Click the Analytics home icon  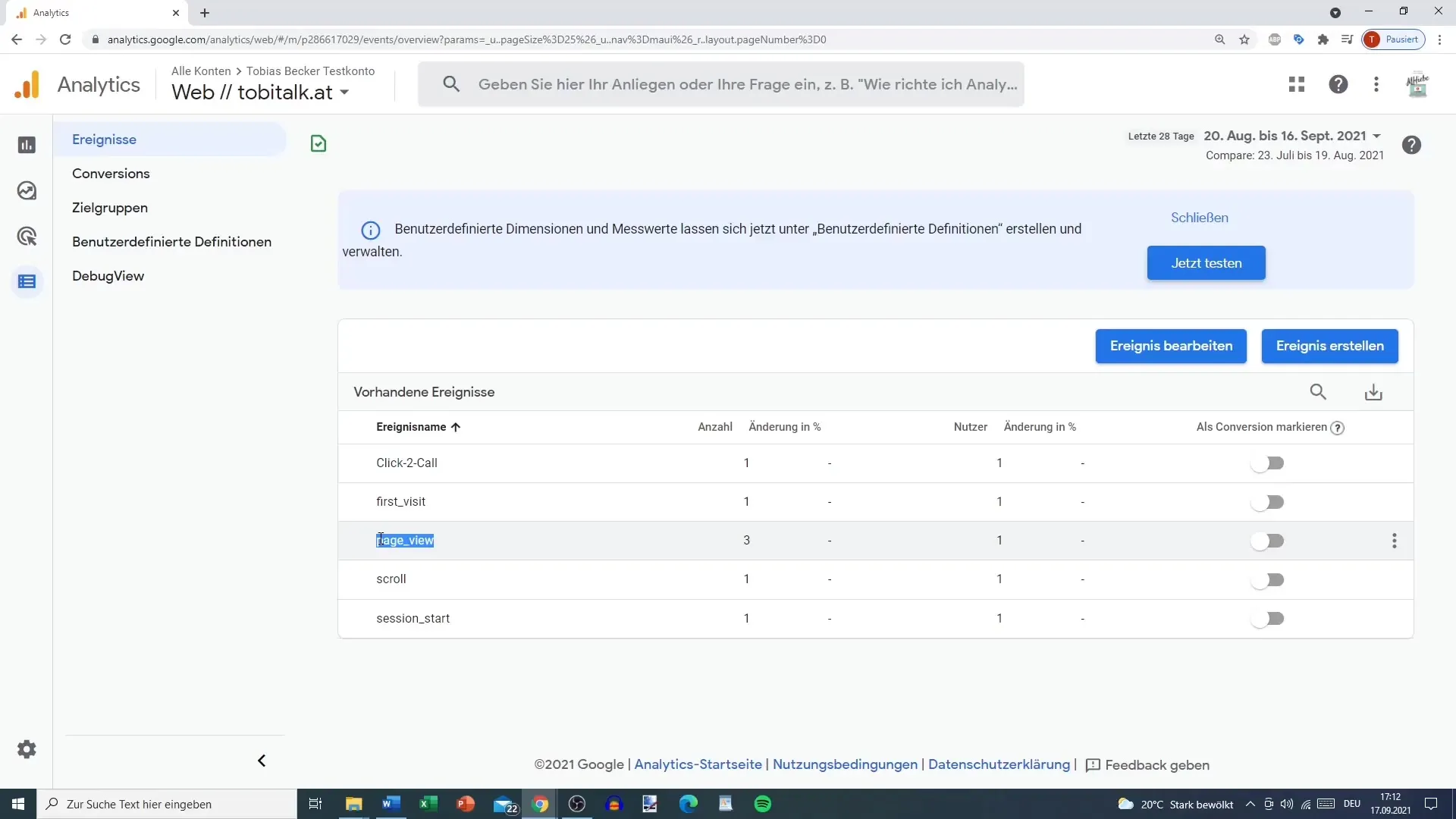coord(26,84)
